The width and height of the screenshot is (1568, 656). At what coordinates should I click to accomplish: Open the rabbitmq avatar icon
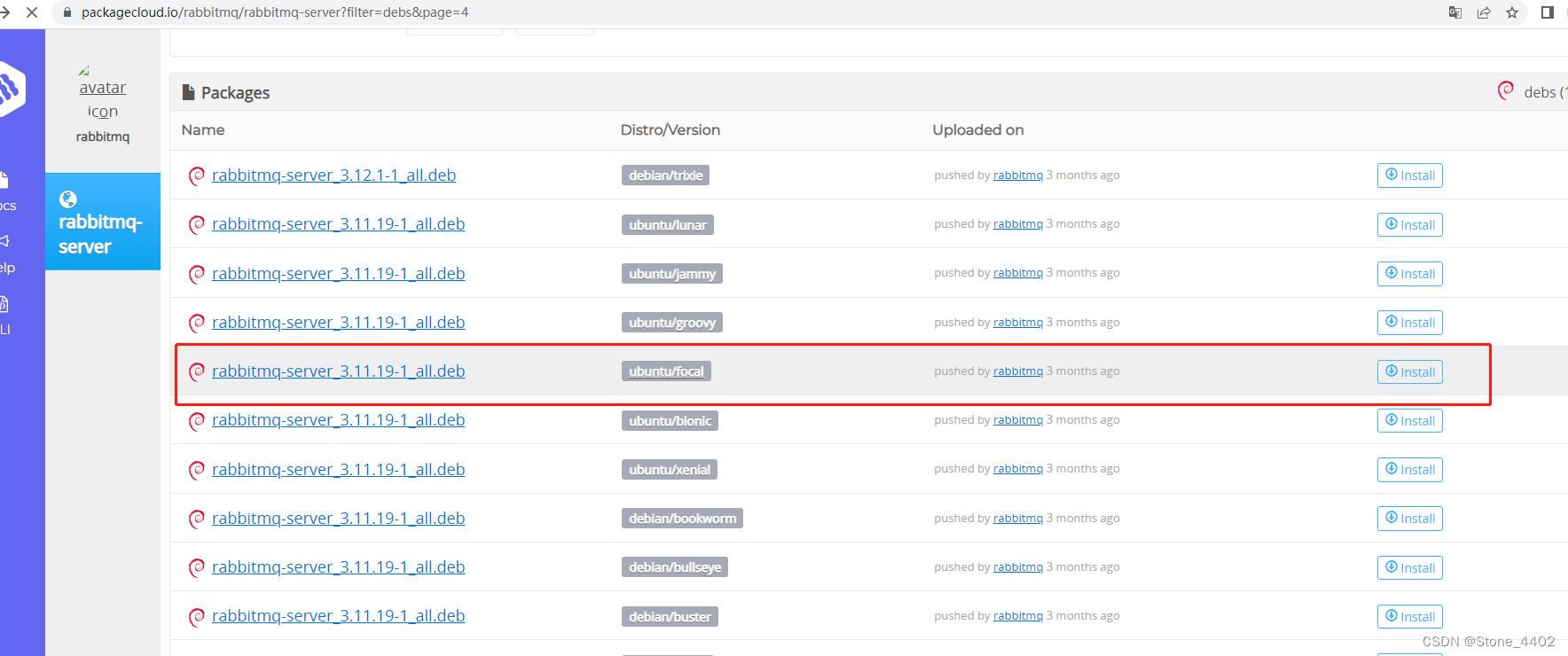tap(102, 93)
